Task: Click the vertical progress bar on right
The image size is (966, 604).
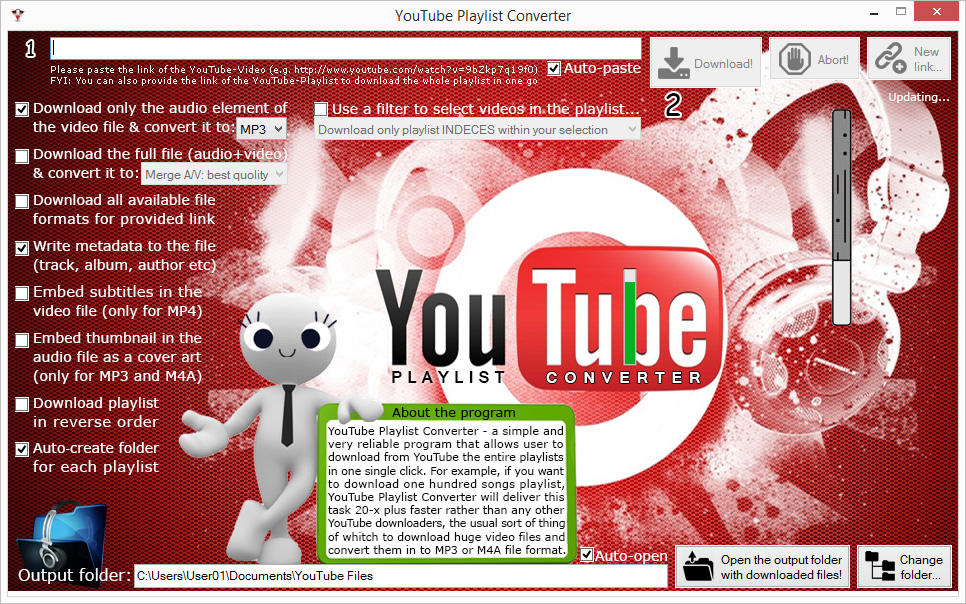Action: point(842,217)
